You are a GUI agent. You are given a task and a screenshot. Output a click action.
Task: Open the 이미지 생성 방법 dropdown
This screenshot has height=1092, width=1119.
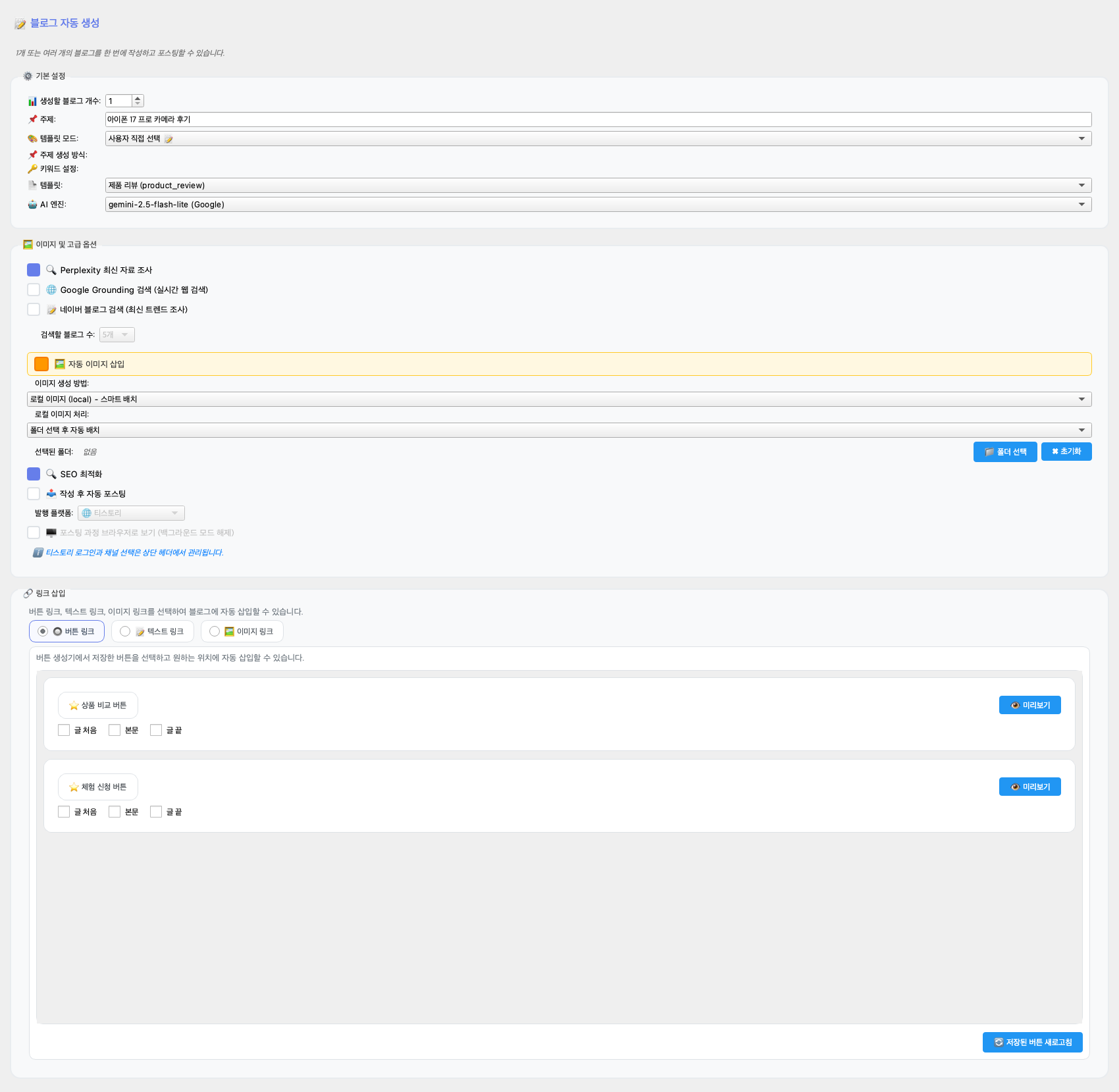click(559, 400)
